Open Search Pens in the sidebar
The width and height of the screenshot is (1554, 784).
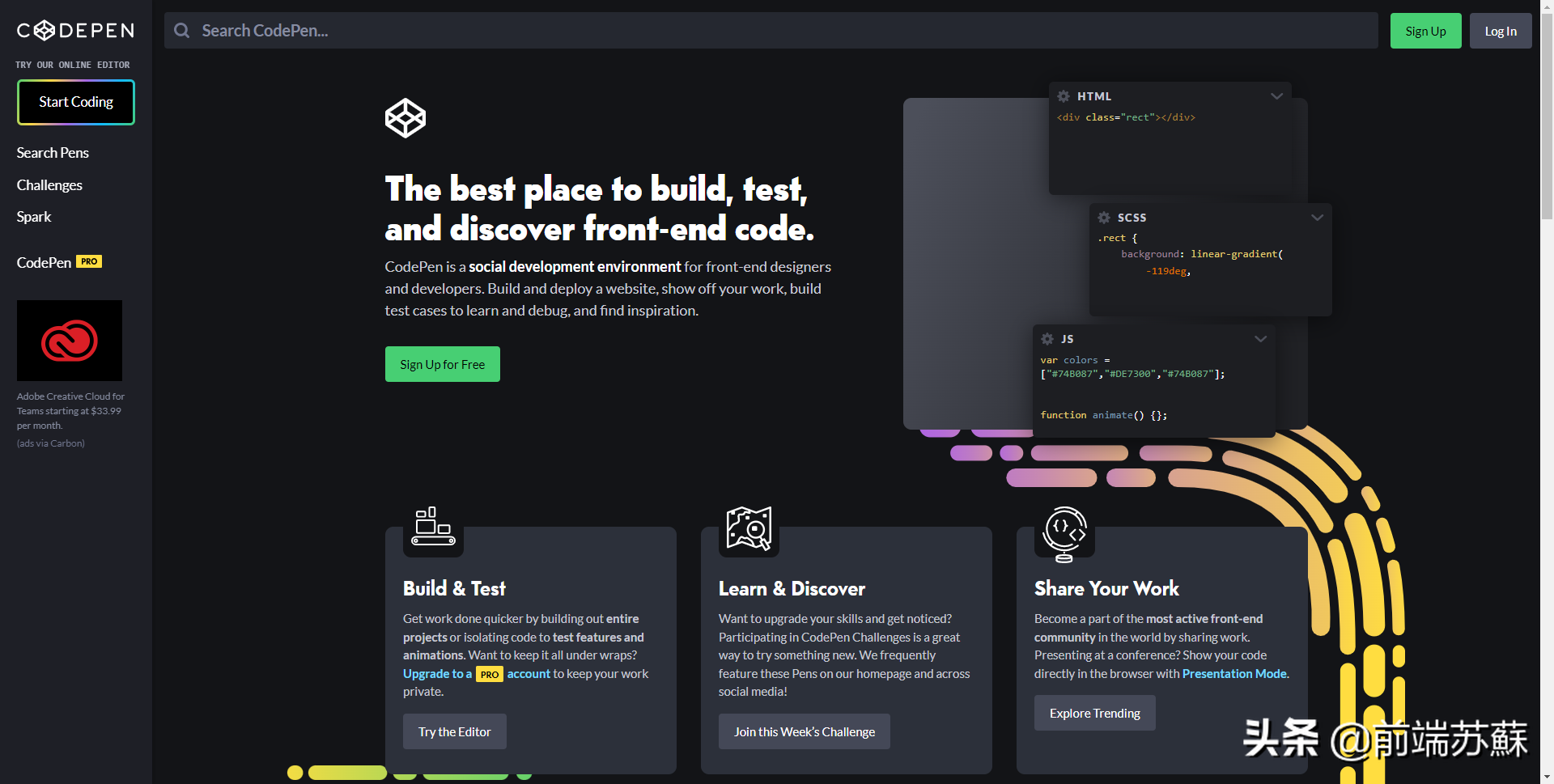pyautogui.click(x=53, y=153)
